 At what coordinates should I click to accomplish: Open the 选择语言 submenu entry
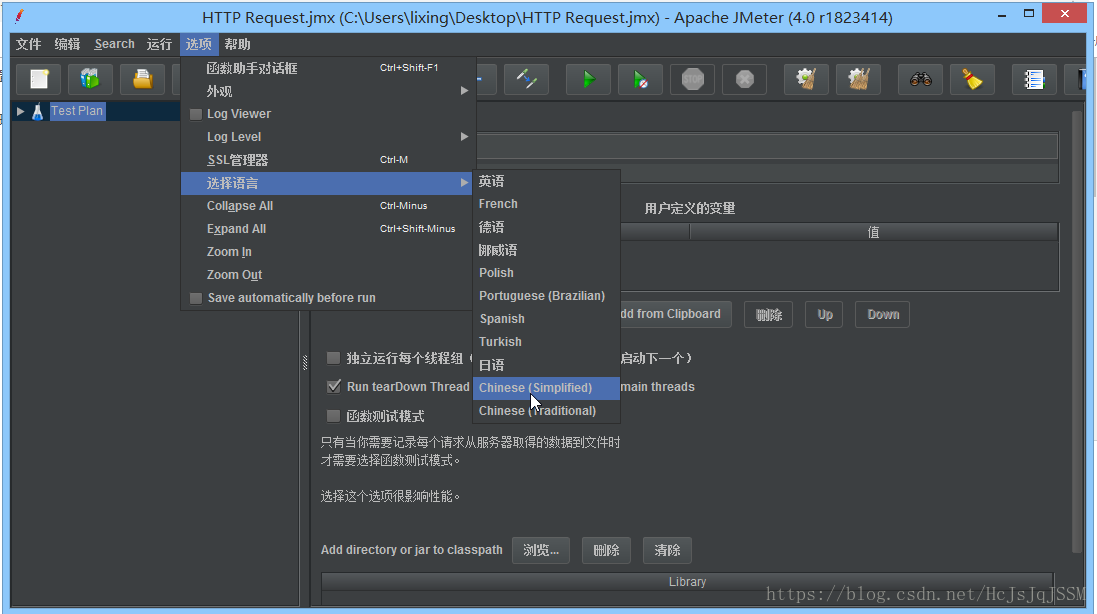pos(327,183)
